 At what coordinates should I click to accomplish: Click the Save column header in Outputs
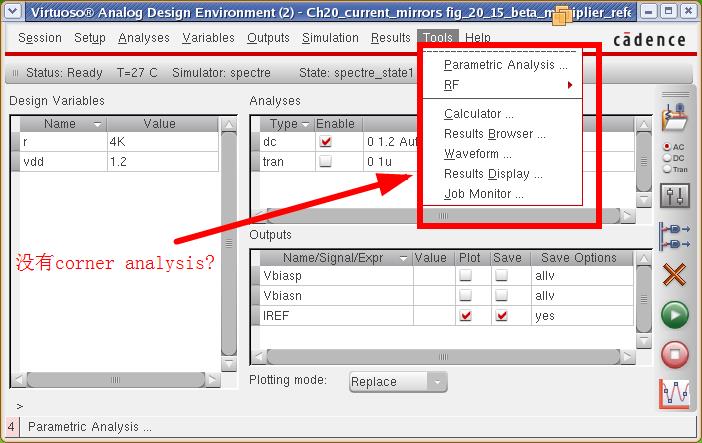coord(510,258)
